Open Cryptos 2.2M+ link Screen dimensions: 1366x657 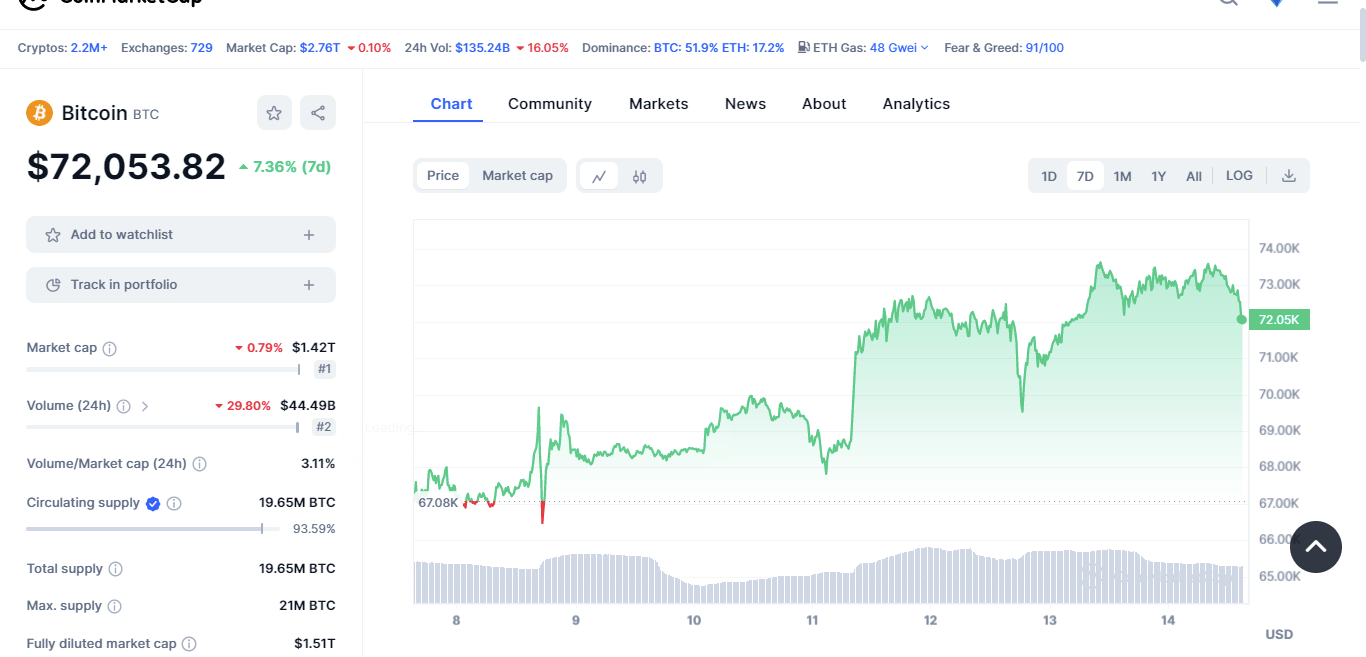coord(89,47)
